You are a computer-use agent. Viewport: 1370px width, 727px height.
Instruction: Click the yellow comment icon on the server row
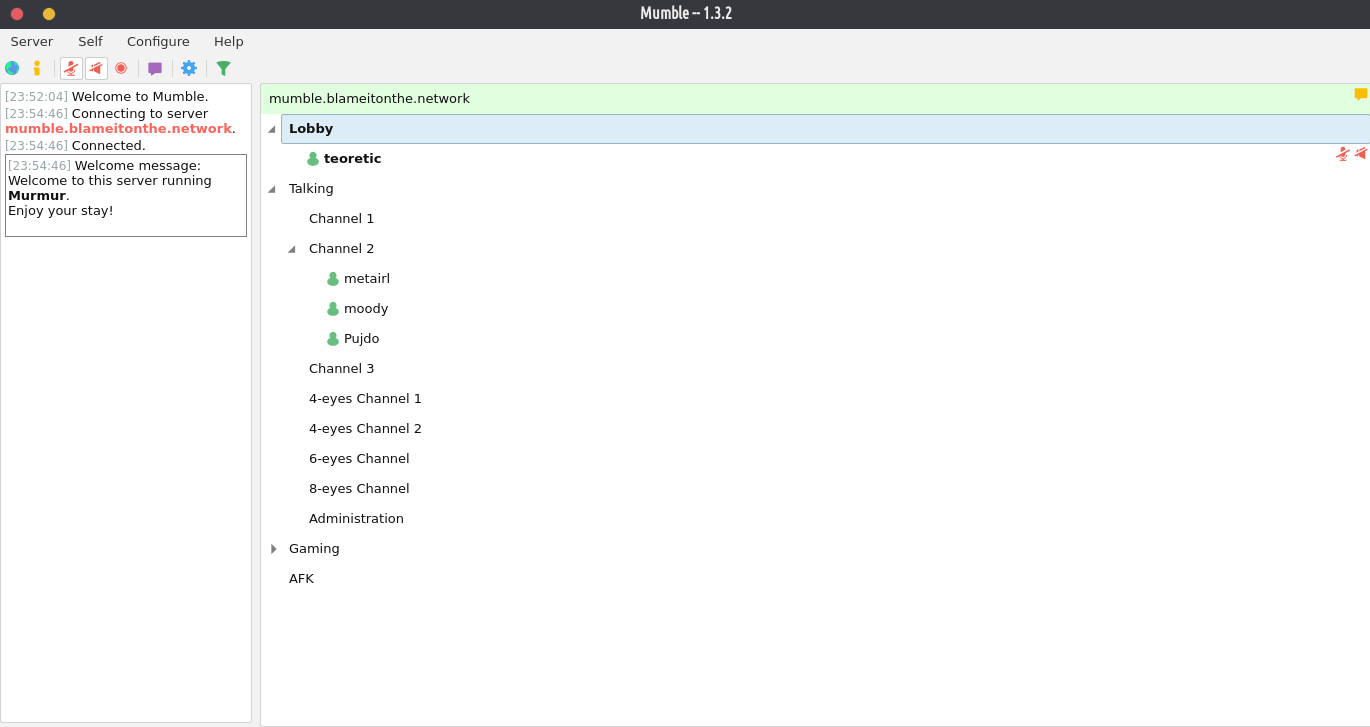(1361, 94)
